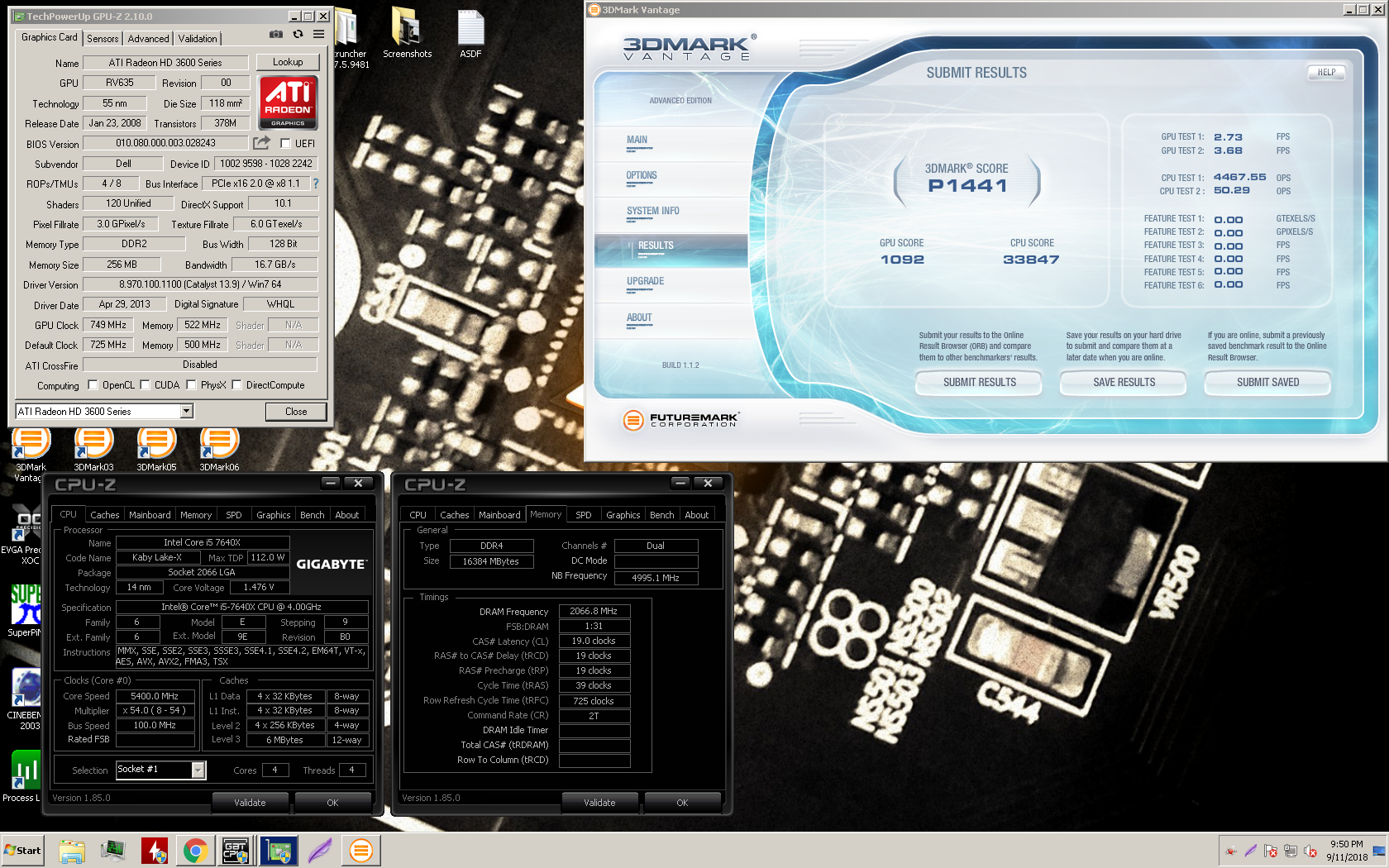Open the SPD tab in right CPU-Z window
This screenshot has height=868, width=1389.
[x=584, y=515]
